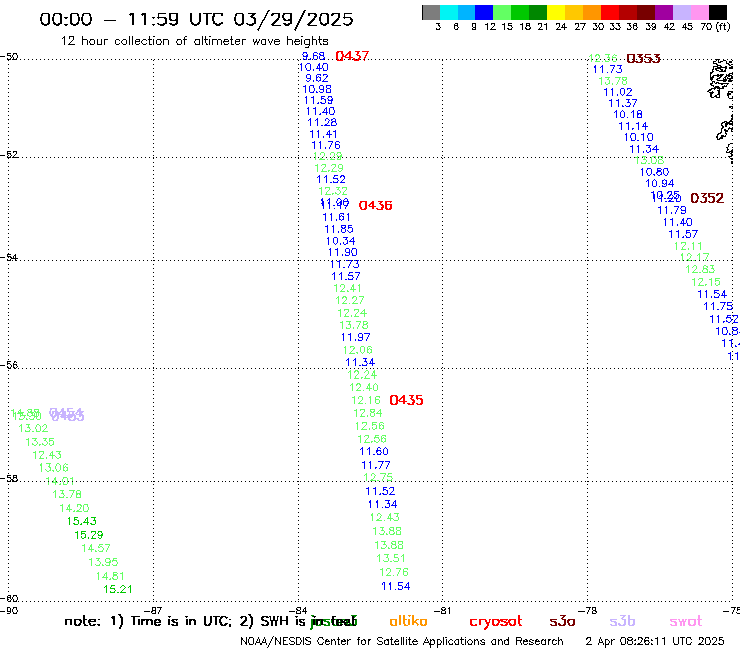Screen dimensions: 740x650
Task: Click the purple swatch in the color scale
Action: [x=664, y=12]
